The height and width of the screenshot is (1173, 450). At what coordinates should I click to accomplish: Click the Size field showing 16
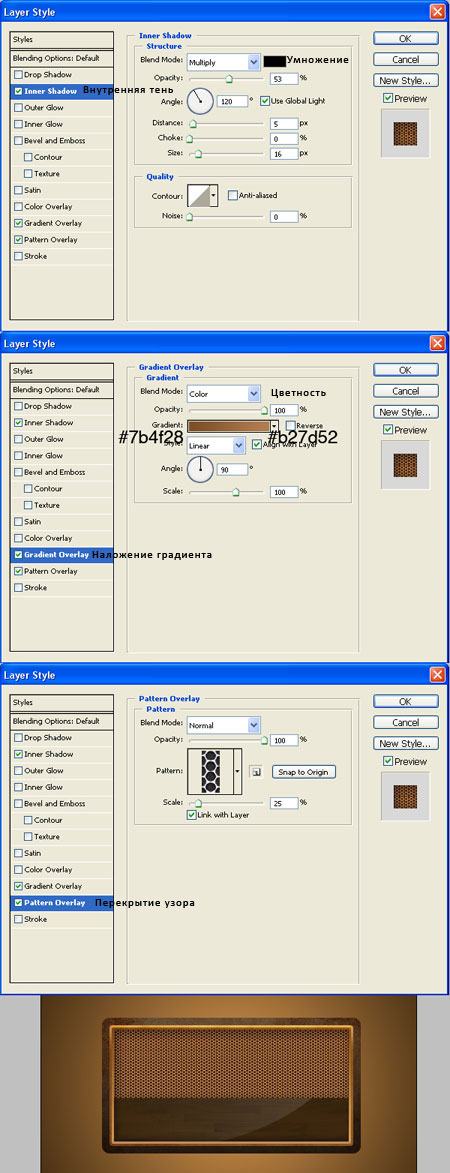[284, 153]
